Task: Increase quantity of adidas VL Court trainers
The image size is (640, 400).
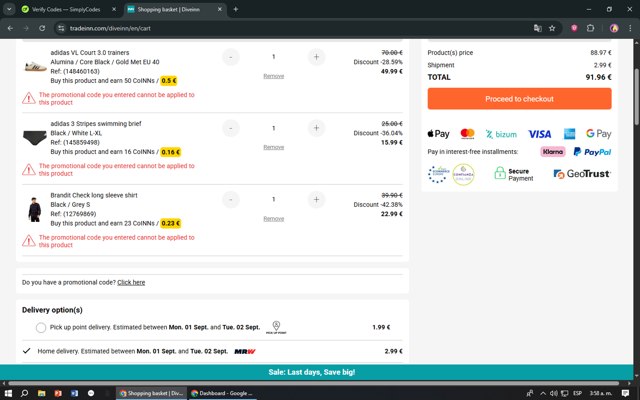Action: pos(316,57)
